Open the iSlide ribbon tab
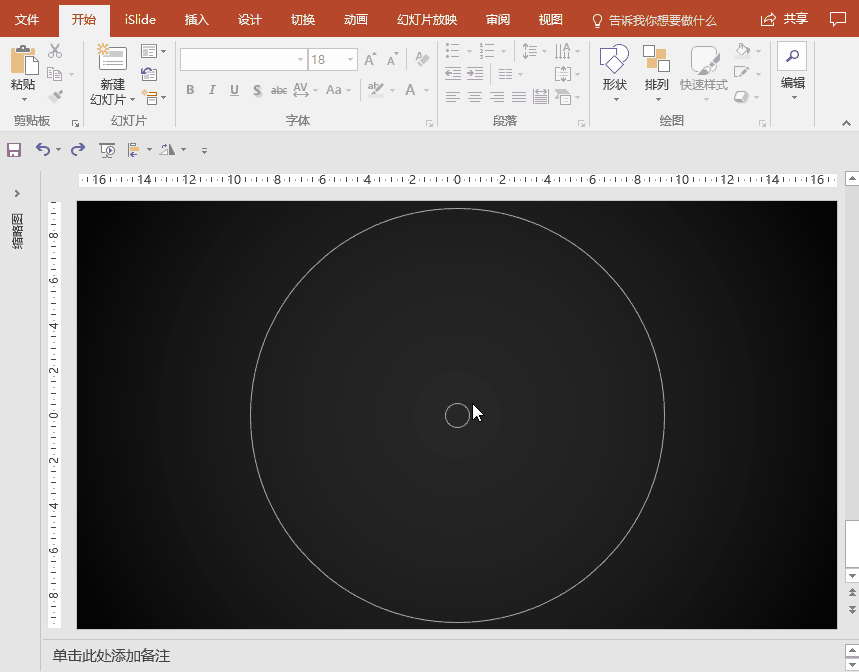Screen dimensions: 859x672 [140, 19]
